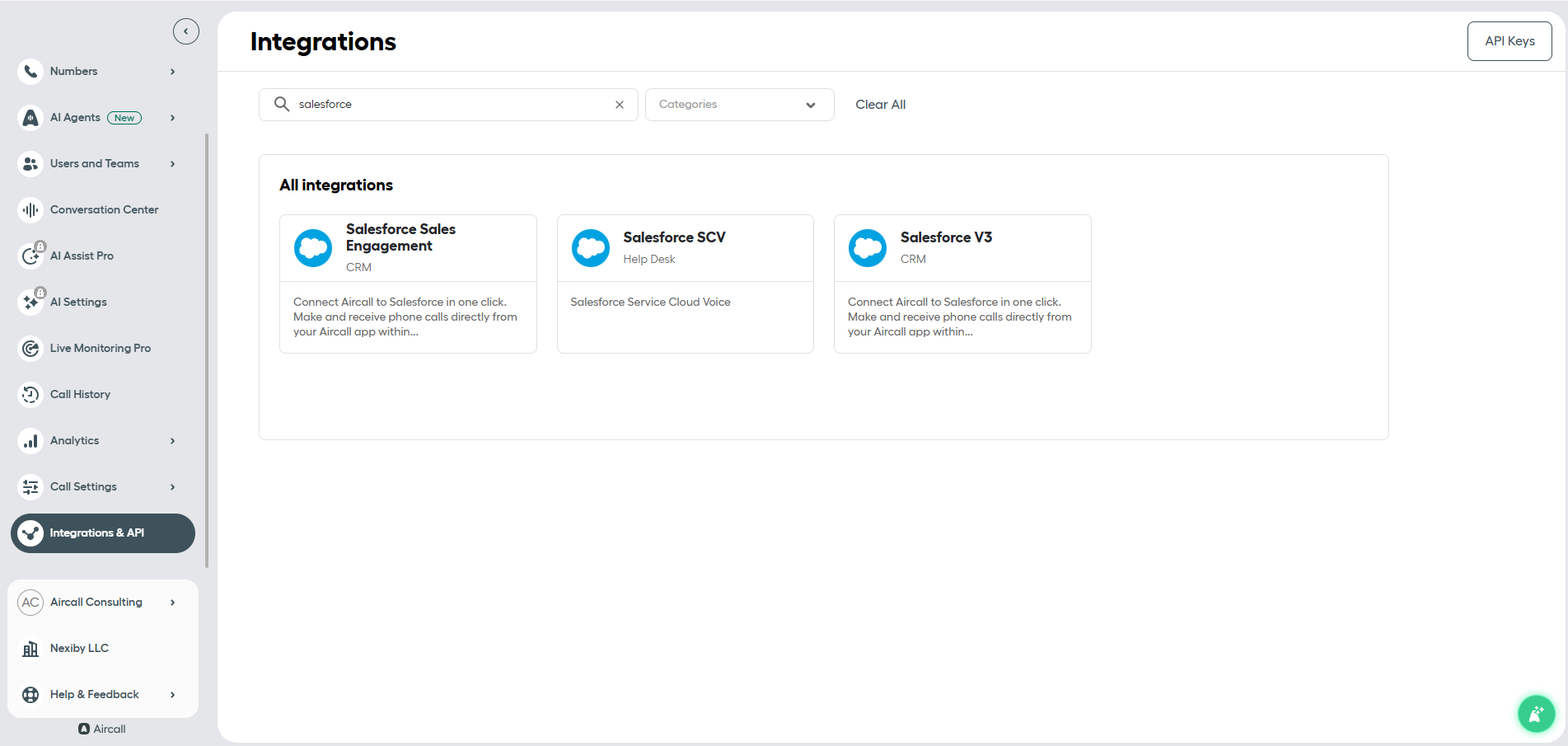The height and width of the screenshot is (746, 1568).
Task: Expand the Analytics menu chevron
Action: pos(172,441)
